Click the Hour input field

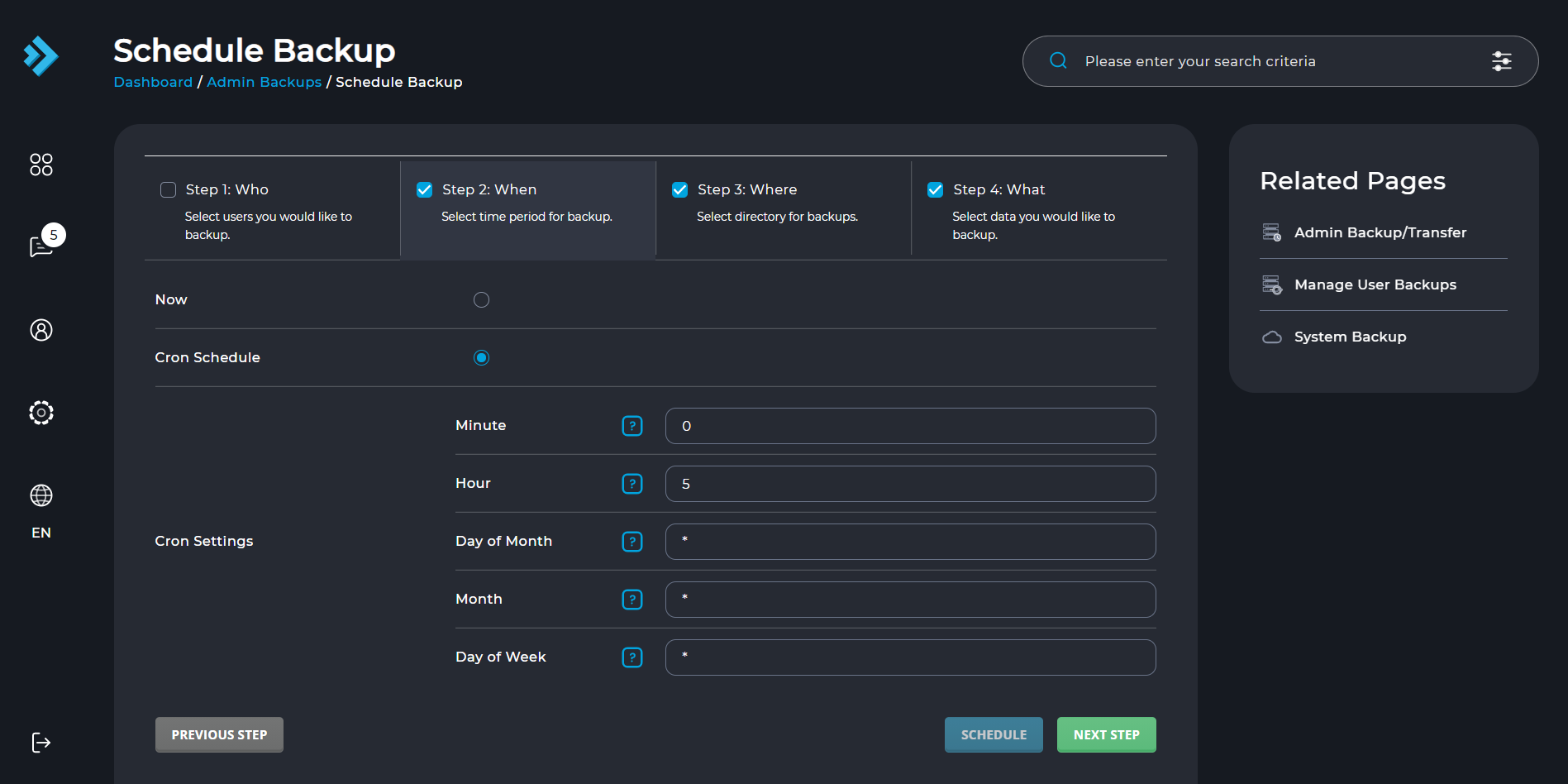tap(910, 484)
